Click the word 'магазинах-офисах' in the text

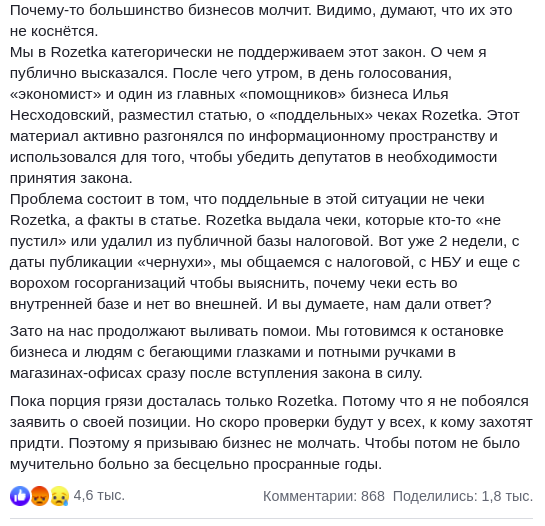point(76,373)
